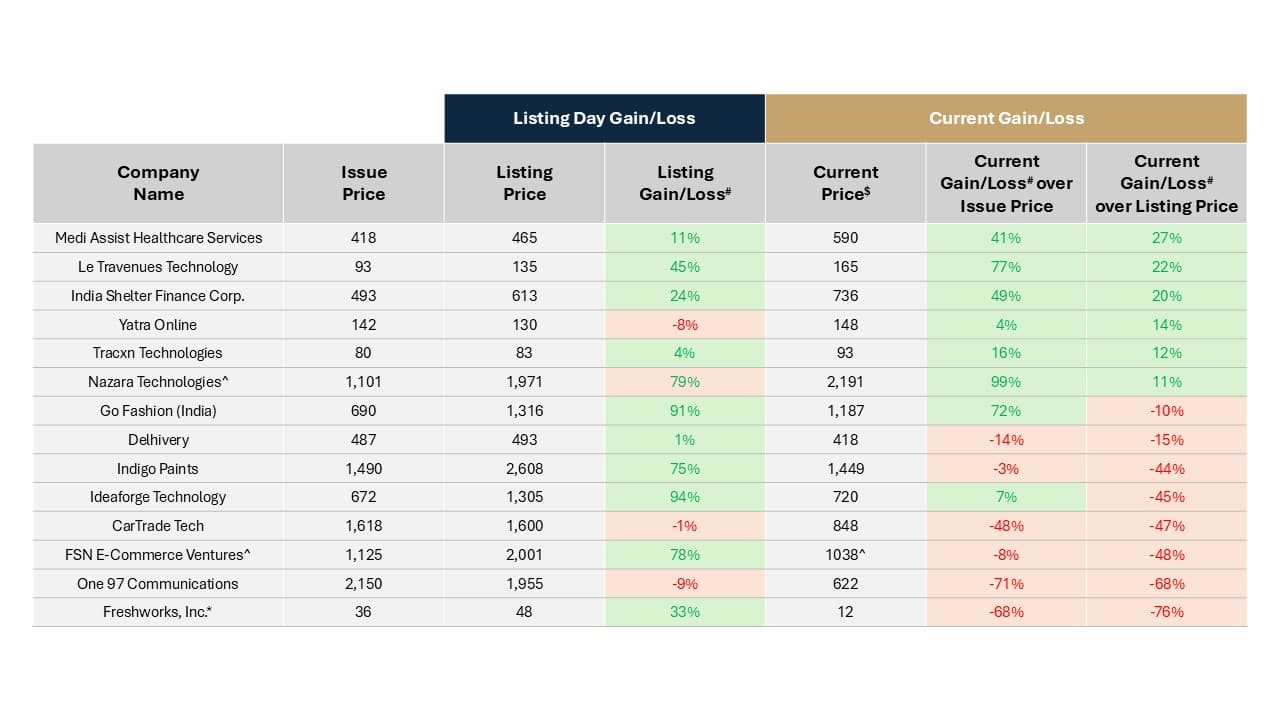Select India Shelter Finance Corp. cell
Screen dimensions: 1280x720
(x=158, y=296)
